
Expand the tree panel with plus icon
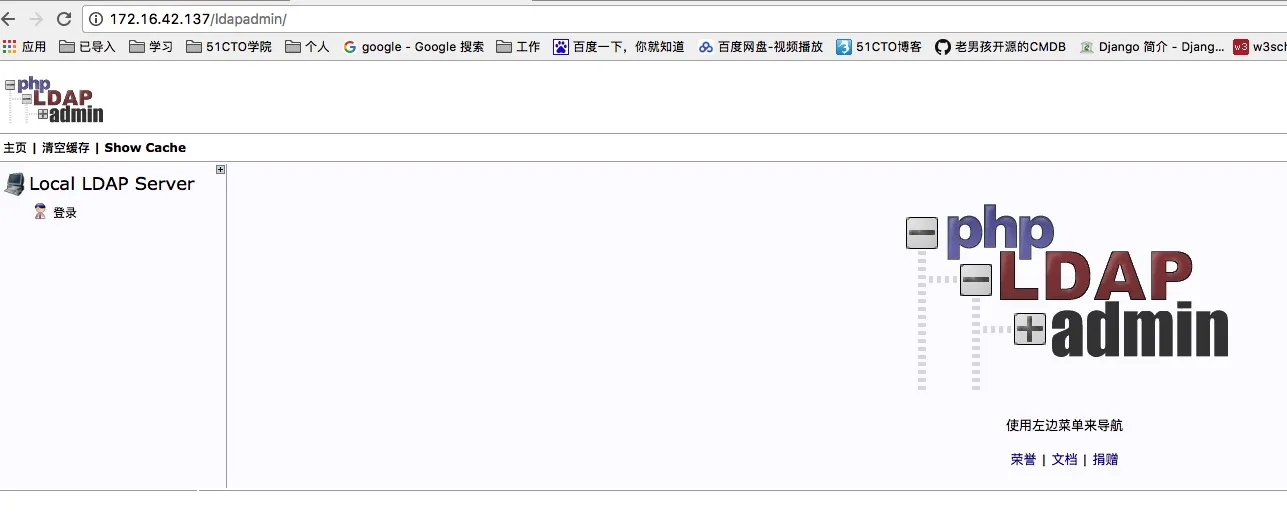coord(221,169)
